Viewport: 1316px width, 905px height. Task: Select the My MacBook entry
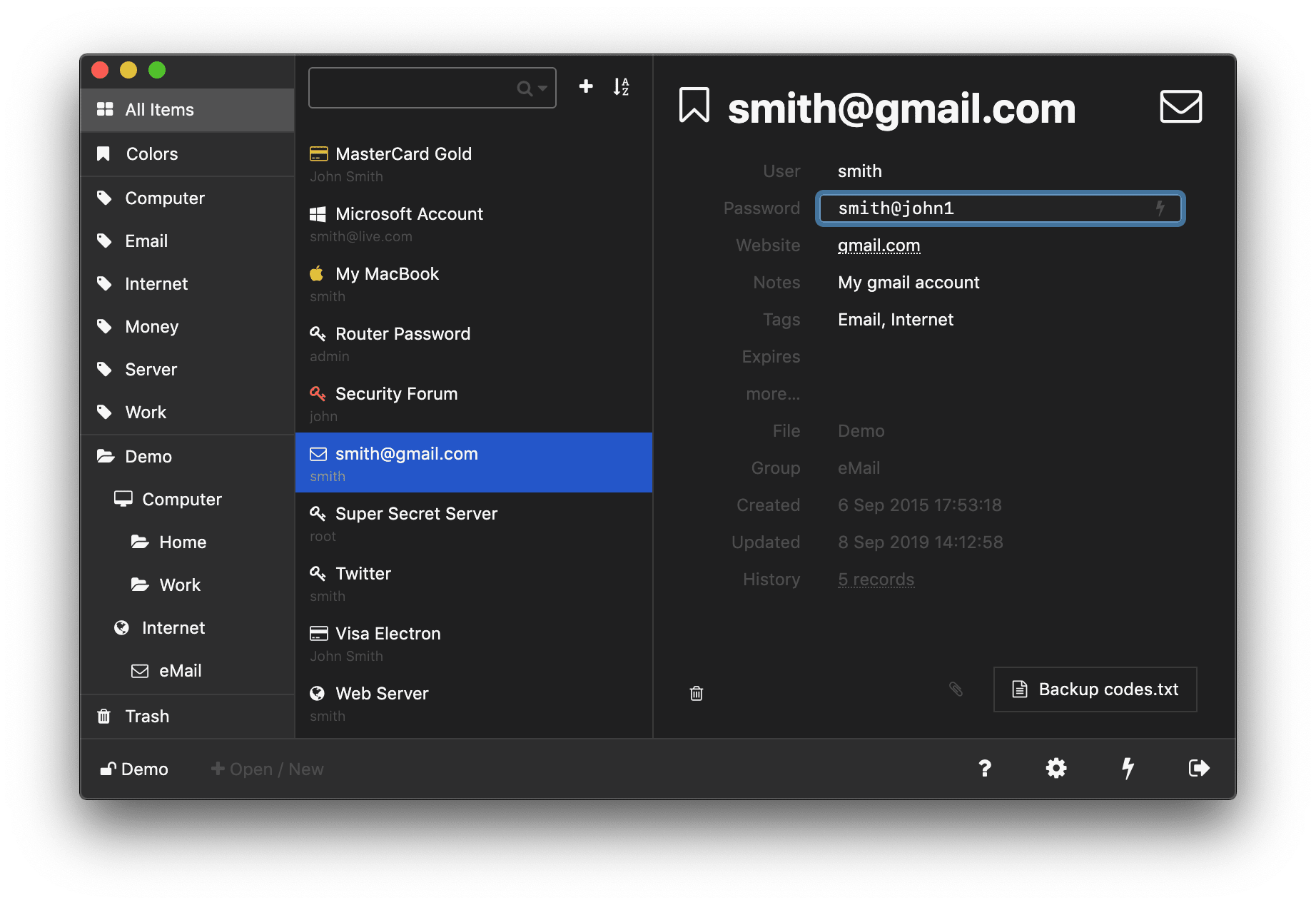(474, 284)
